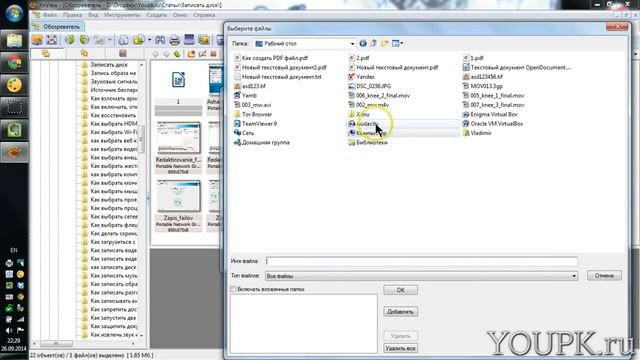The height and width of the screenshot is (360, 640).
Task: Open the Файл menu
Action: 50,15
